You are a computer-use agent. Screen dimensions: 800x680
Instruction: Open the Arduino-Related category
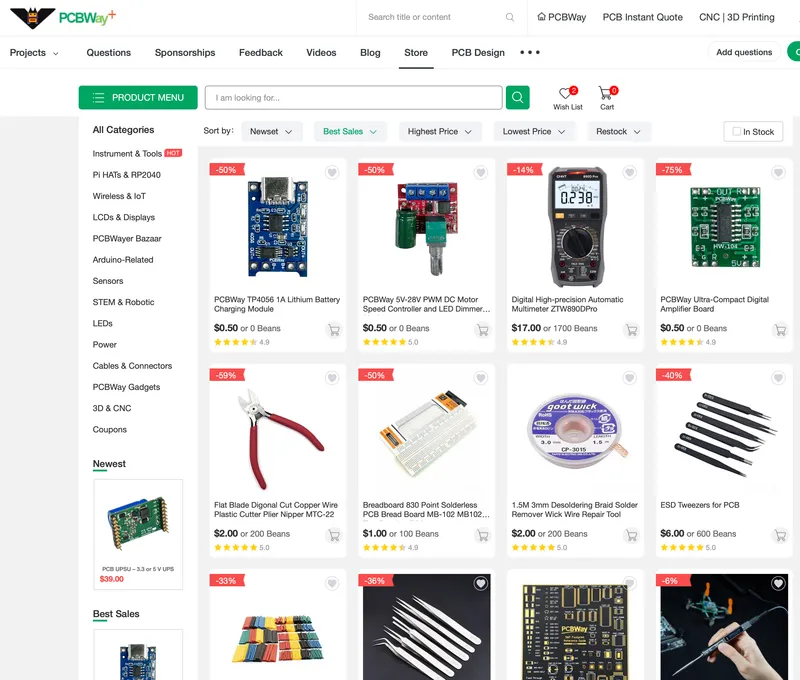(123, 260)
